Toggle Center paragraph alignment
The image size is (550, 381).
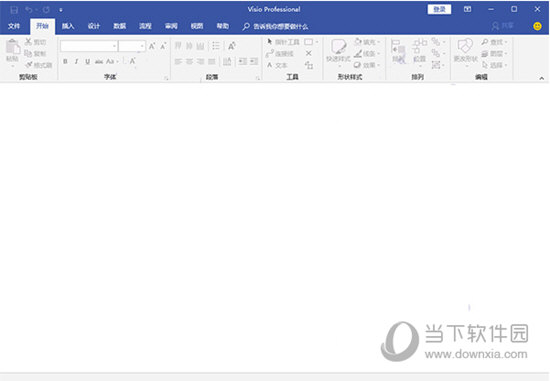coord(189,62)
